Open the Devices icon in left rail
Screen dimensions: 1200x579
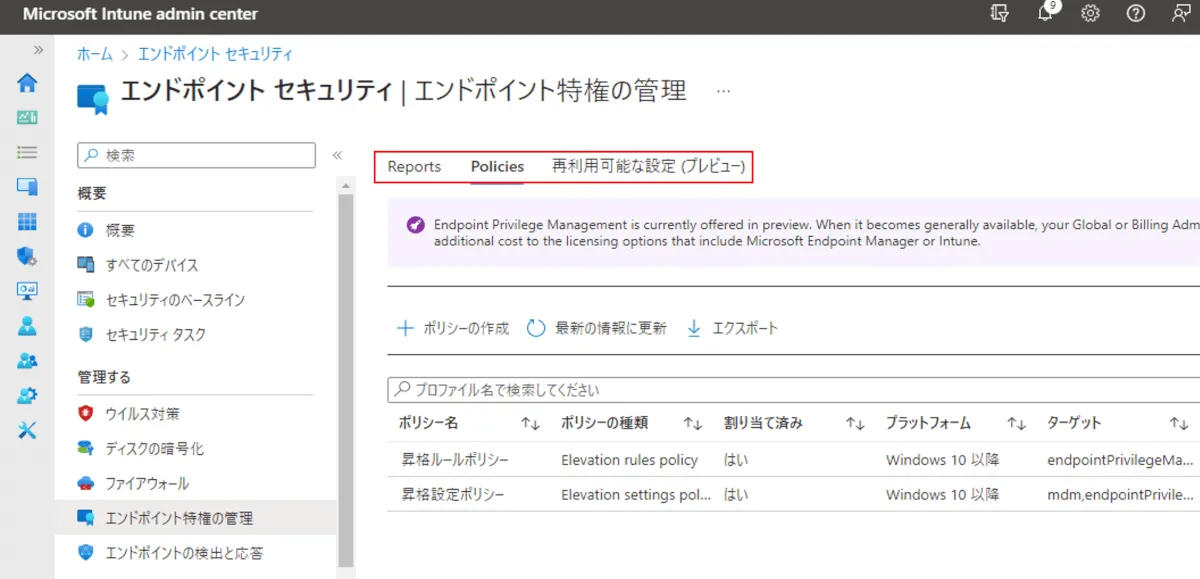27,187
